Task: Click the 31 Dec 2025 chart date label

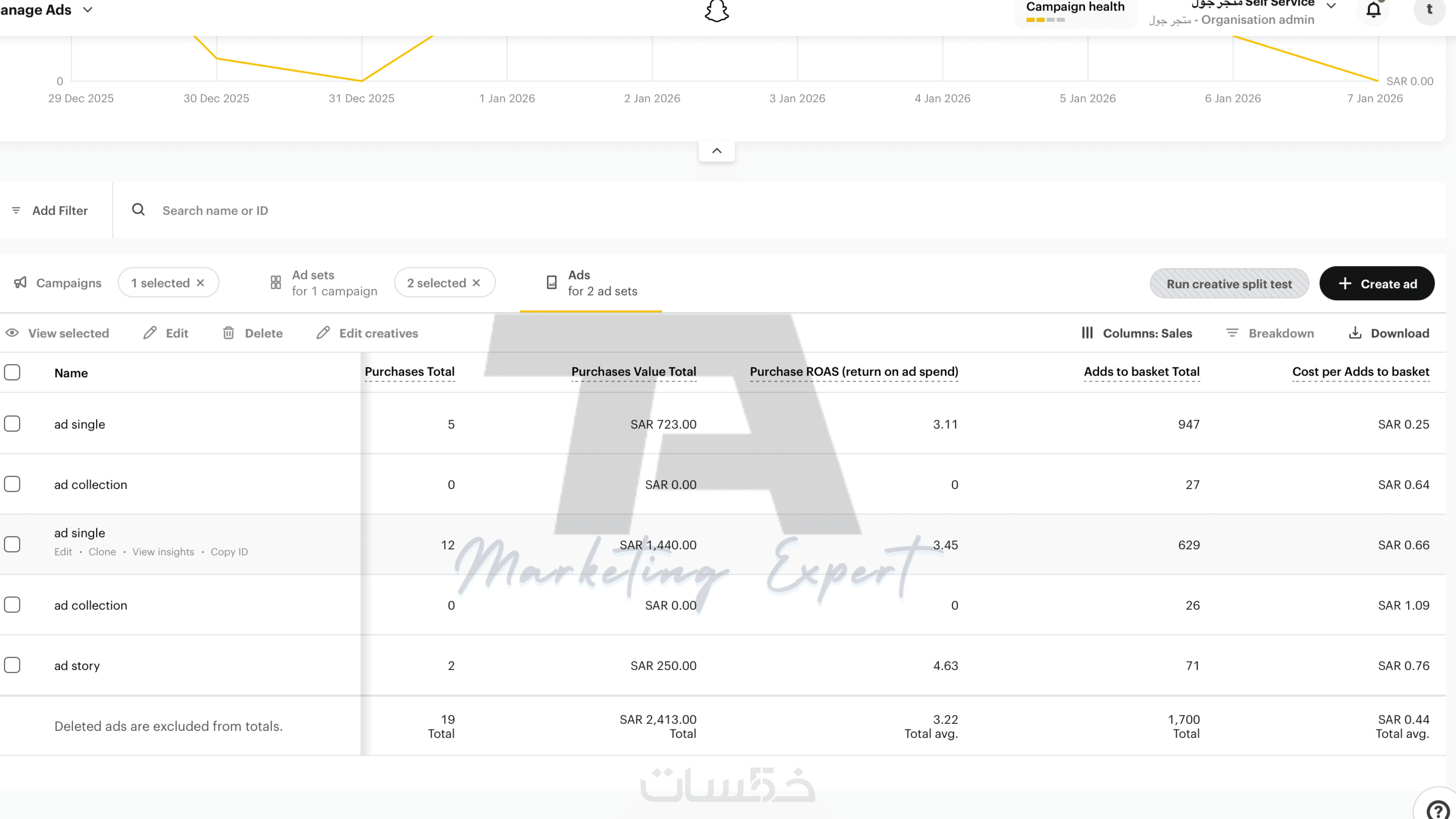Action: click(x=362, y=98)
